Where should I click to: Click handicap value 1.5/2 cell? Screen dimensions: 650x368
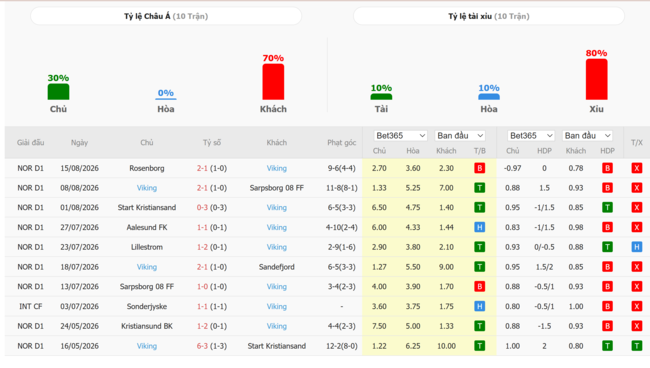(544, 267)
